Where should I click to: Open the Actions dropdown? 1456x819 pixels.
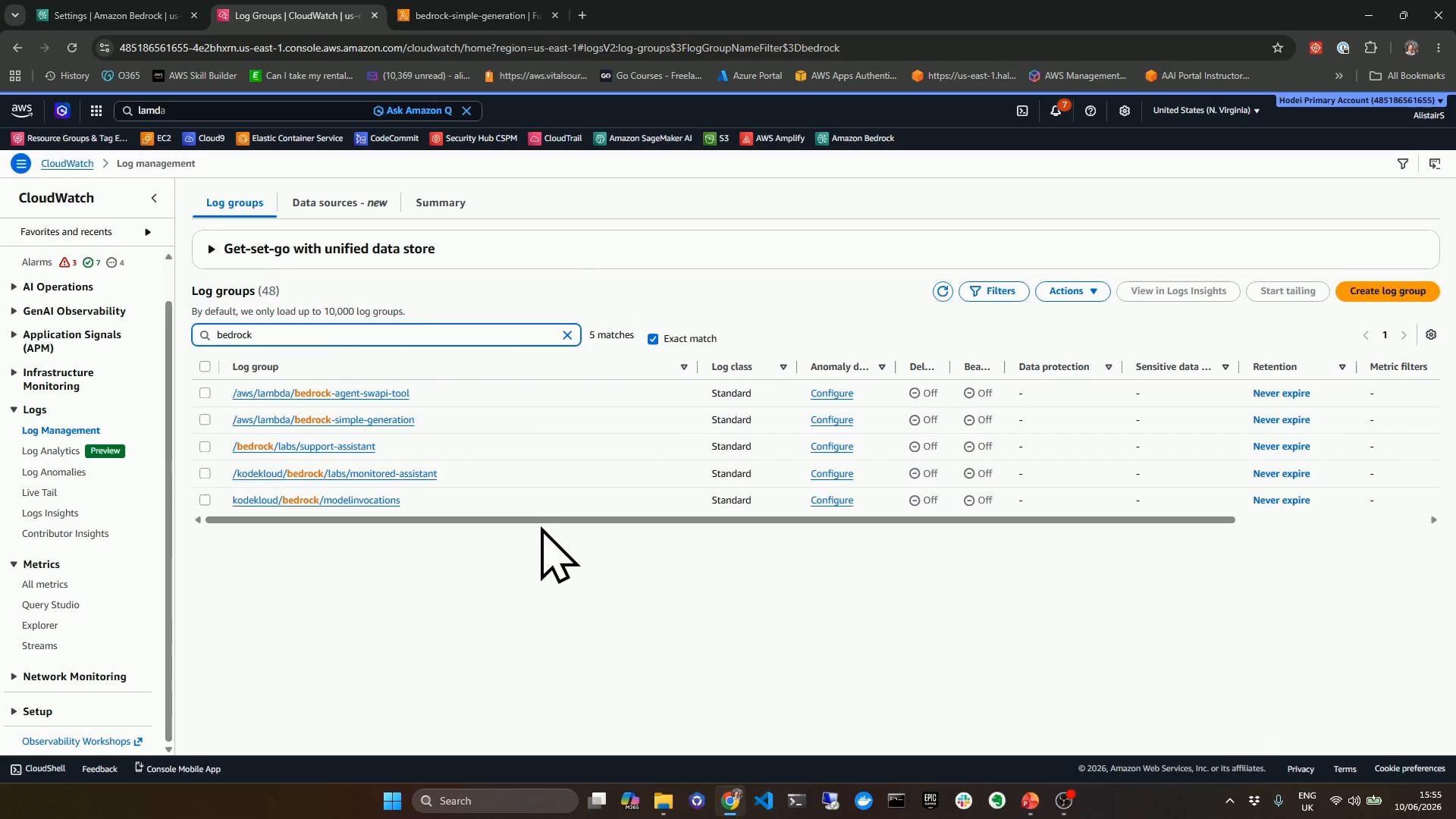click(x=1072, y=291)
